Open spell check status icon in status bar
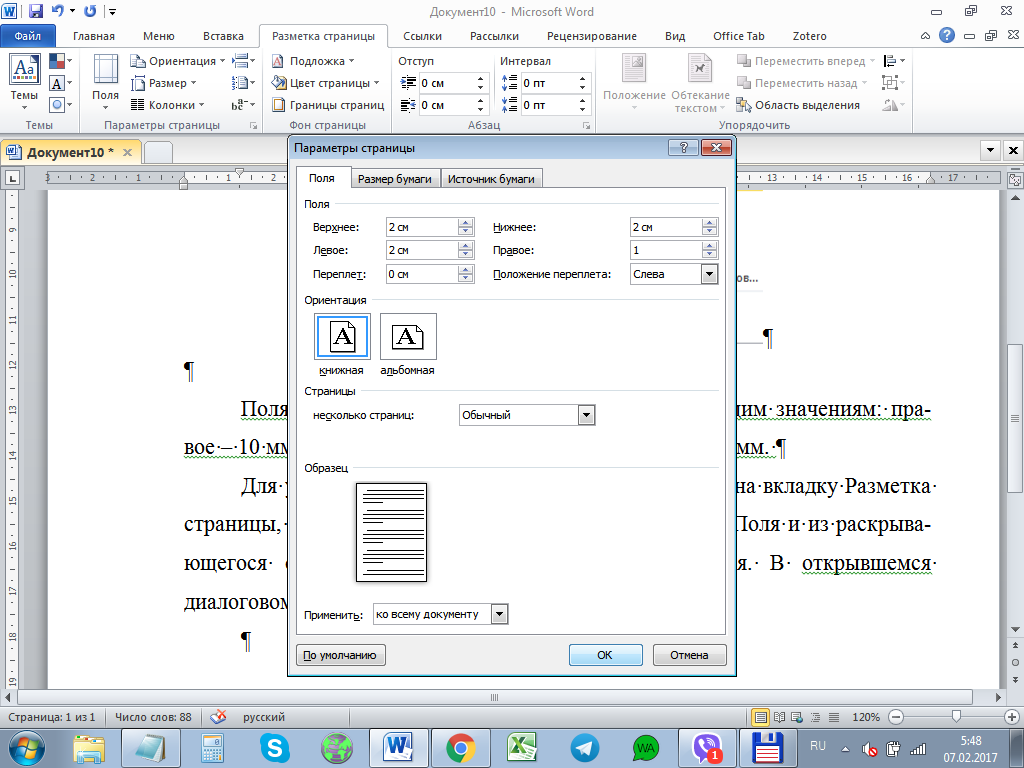This screenshot has width=1024, height=768. click(218, 716)
